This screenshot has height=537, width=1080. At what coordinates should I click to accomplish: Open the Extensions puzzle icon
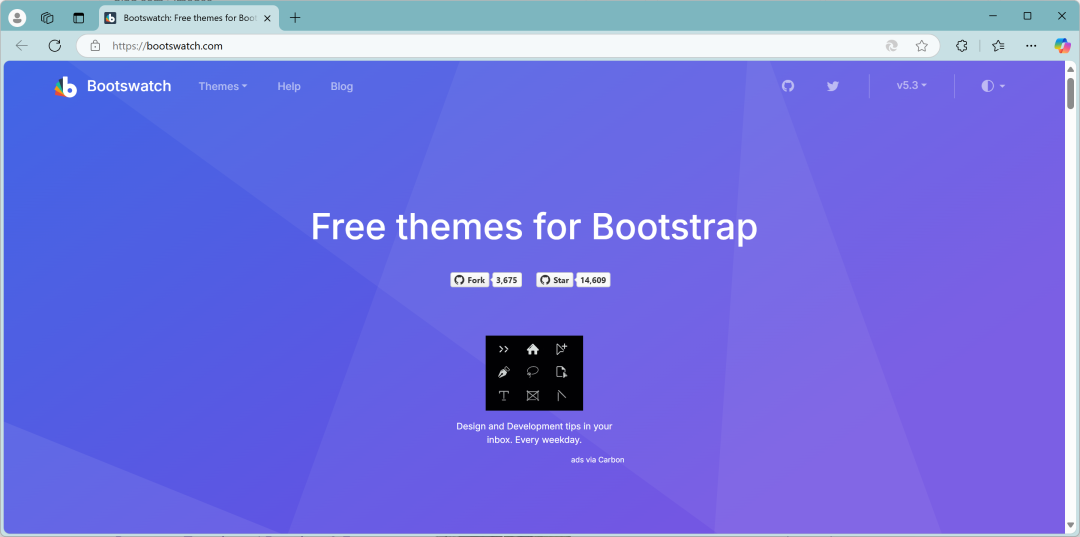coord(962,46)
